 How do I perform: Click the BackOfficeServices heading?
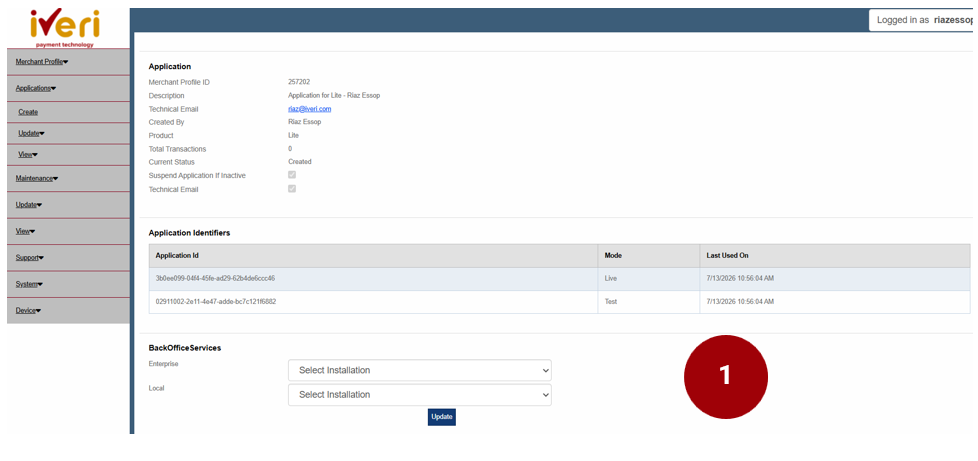coord(185,348)
